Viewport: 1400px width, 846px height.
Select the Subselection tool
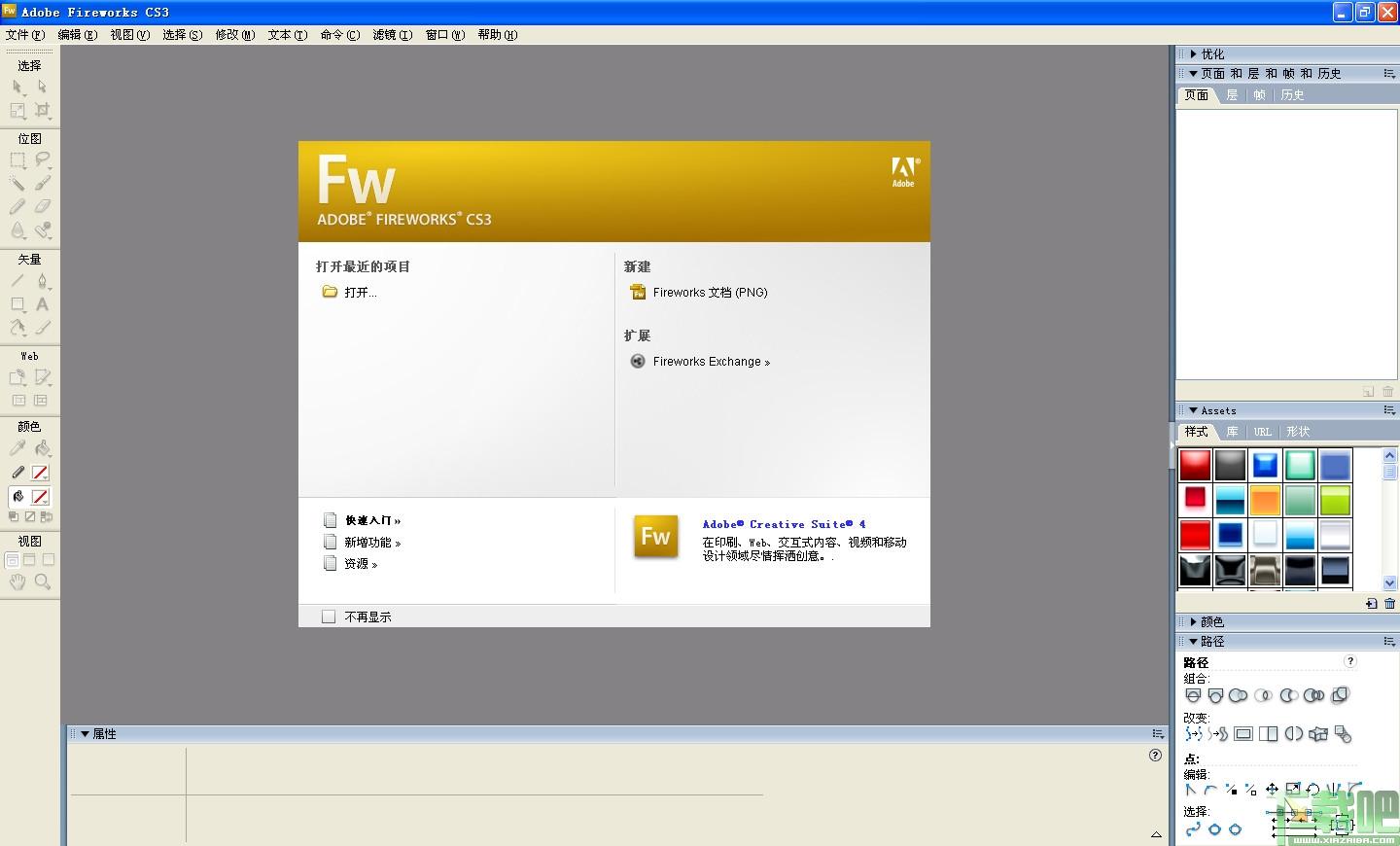[x=42, y=88]
